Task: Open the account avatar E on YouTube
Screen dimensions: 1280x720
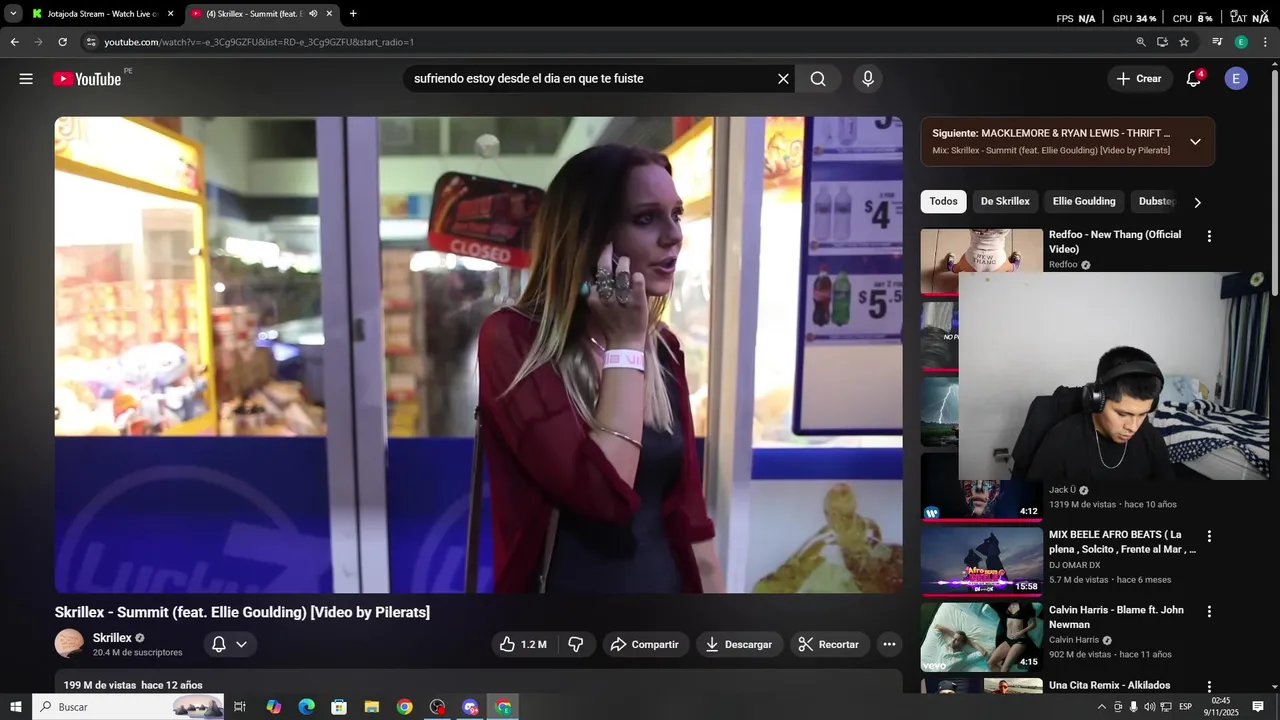Action: (x=1236, y=79)
